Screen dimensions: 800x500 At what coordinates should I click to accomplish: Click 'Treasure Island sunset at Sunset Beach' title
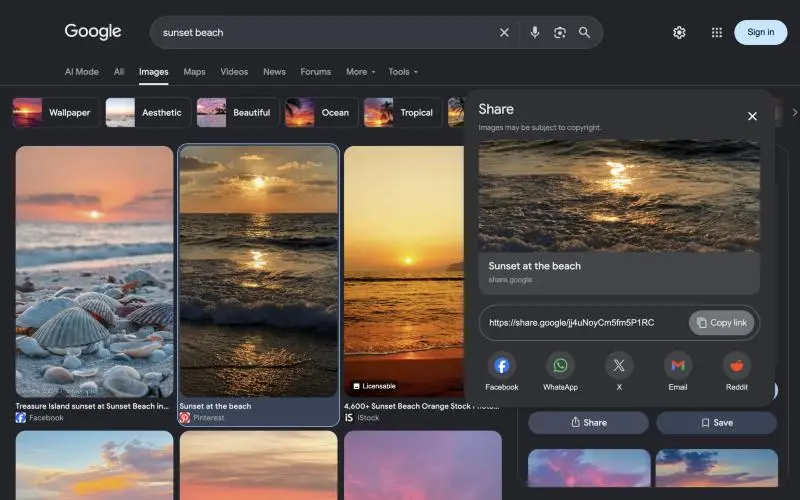[92, 406]
